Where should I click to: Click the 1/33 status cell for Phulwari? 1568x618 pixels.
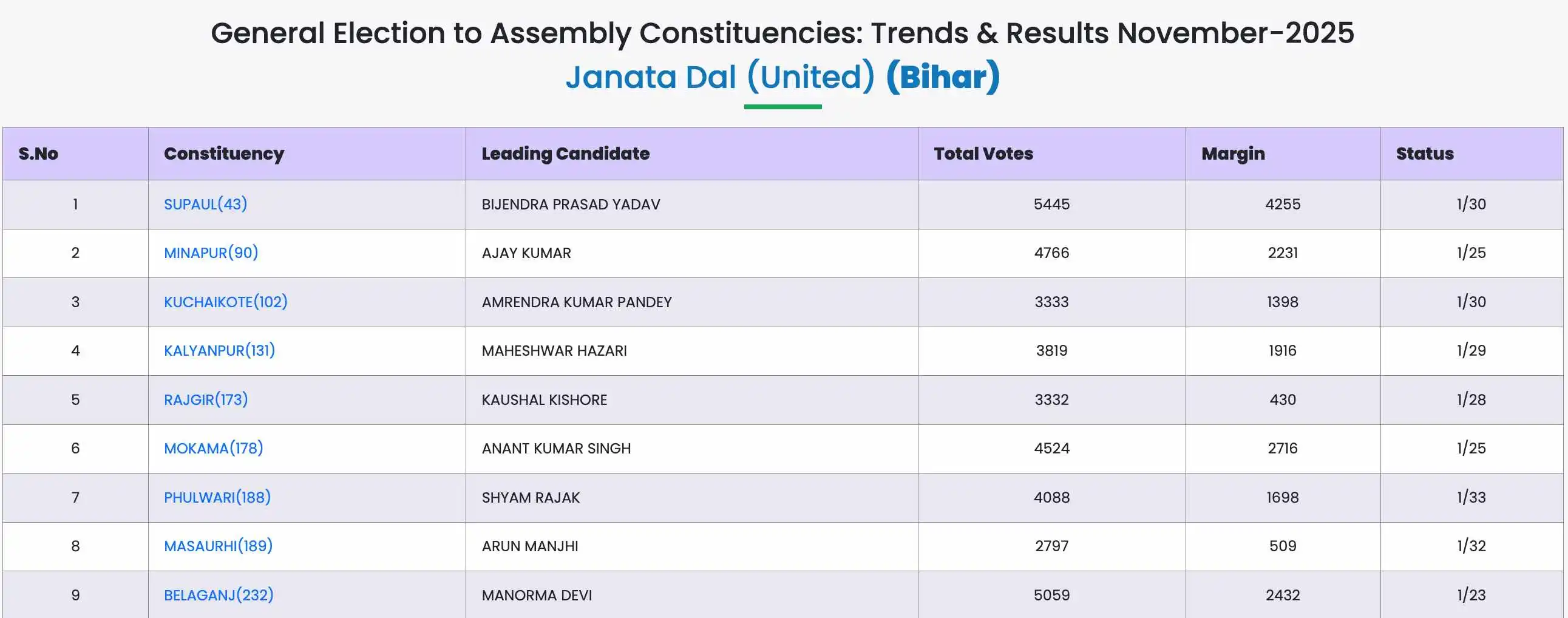1471,497
